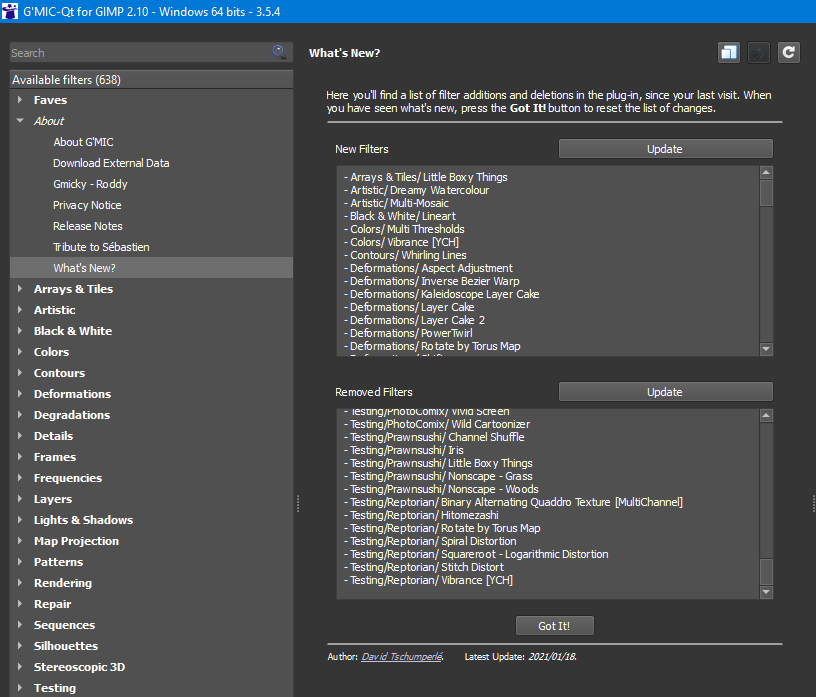Toggle the preview panel icon

(x=729, y=53)
